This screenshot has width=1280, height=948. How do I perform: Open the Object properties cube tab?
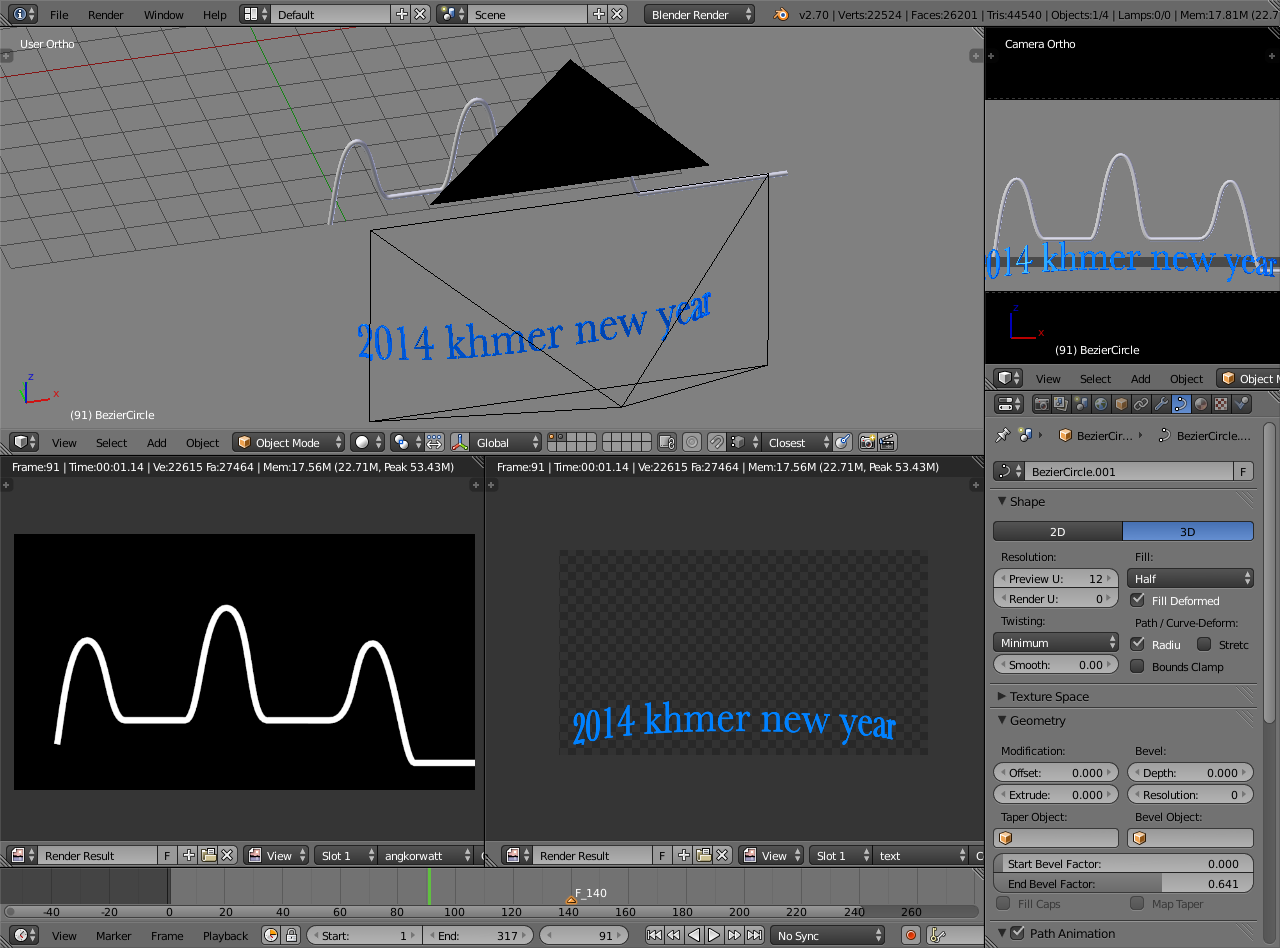point(1121,404)
